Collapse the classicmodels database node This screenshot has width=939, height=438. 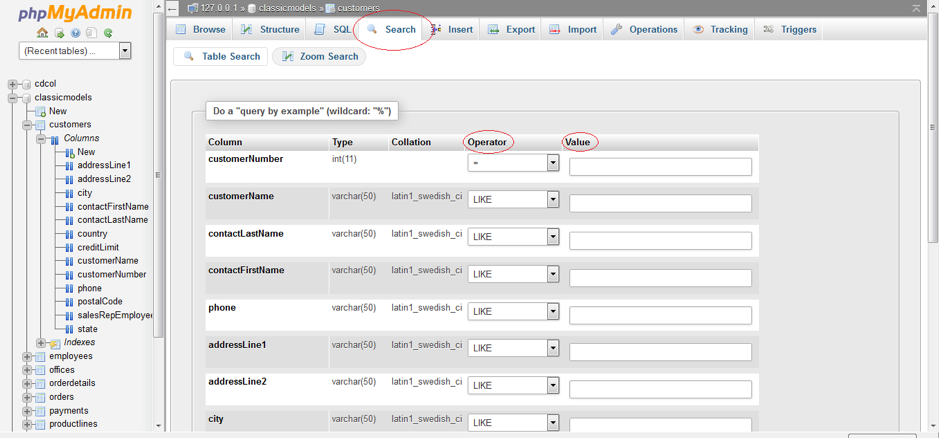point(13,98)
